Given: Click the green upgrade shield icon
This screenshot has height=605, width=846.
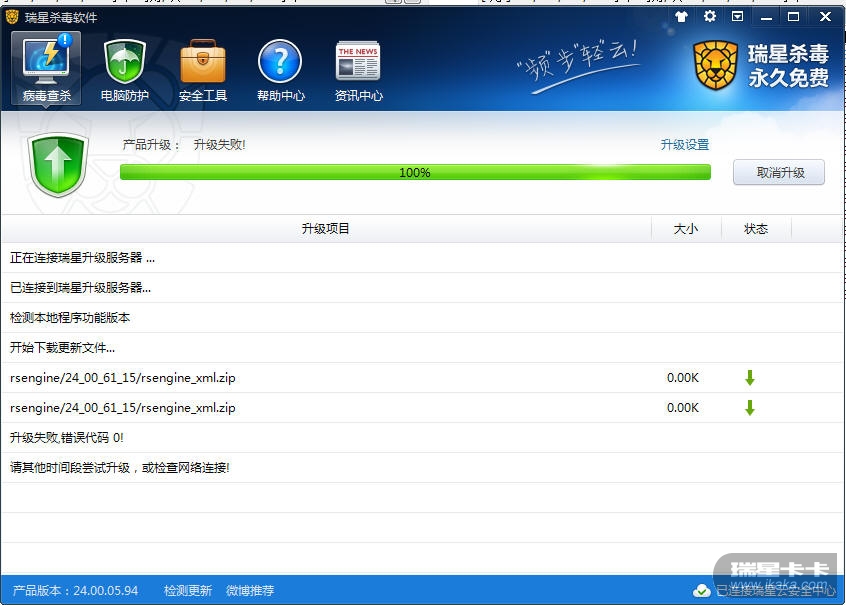Looking at the screenshot, I should pos(58,164).
